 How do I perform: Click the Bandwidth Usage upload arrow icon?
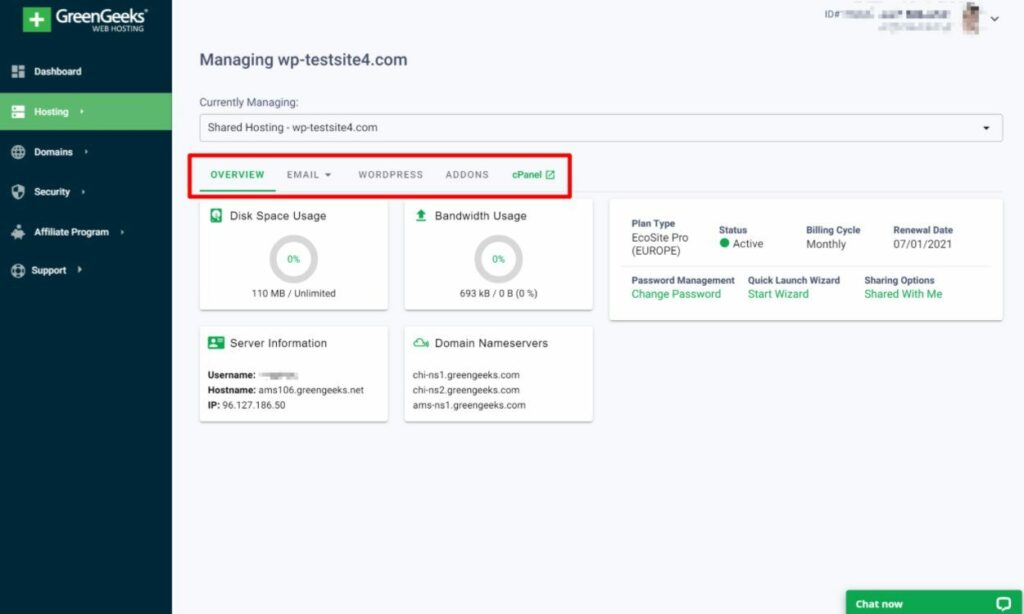tap(421, 215)
